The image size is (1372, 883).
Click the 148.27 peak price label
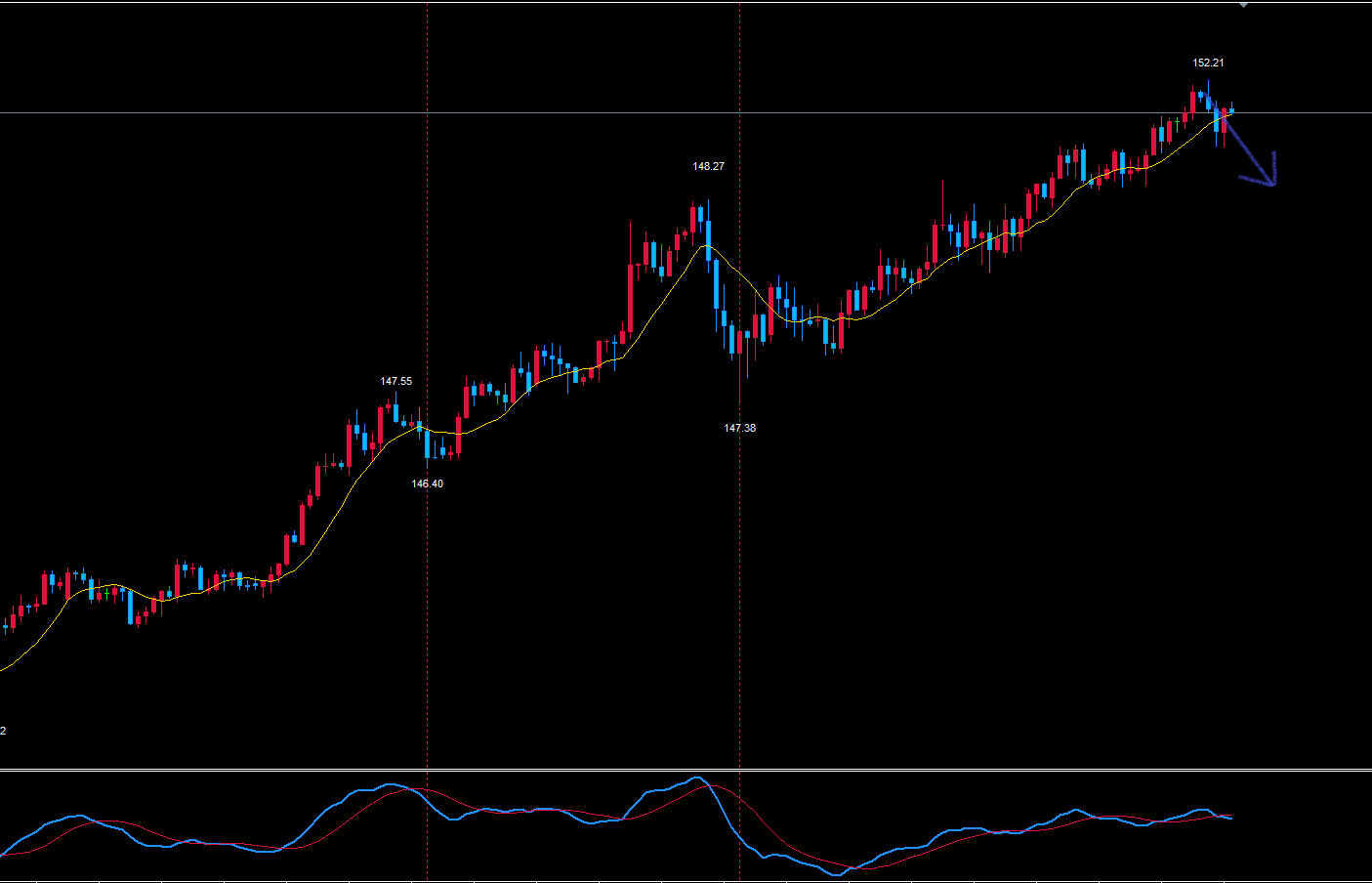[708, 166]
